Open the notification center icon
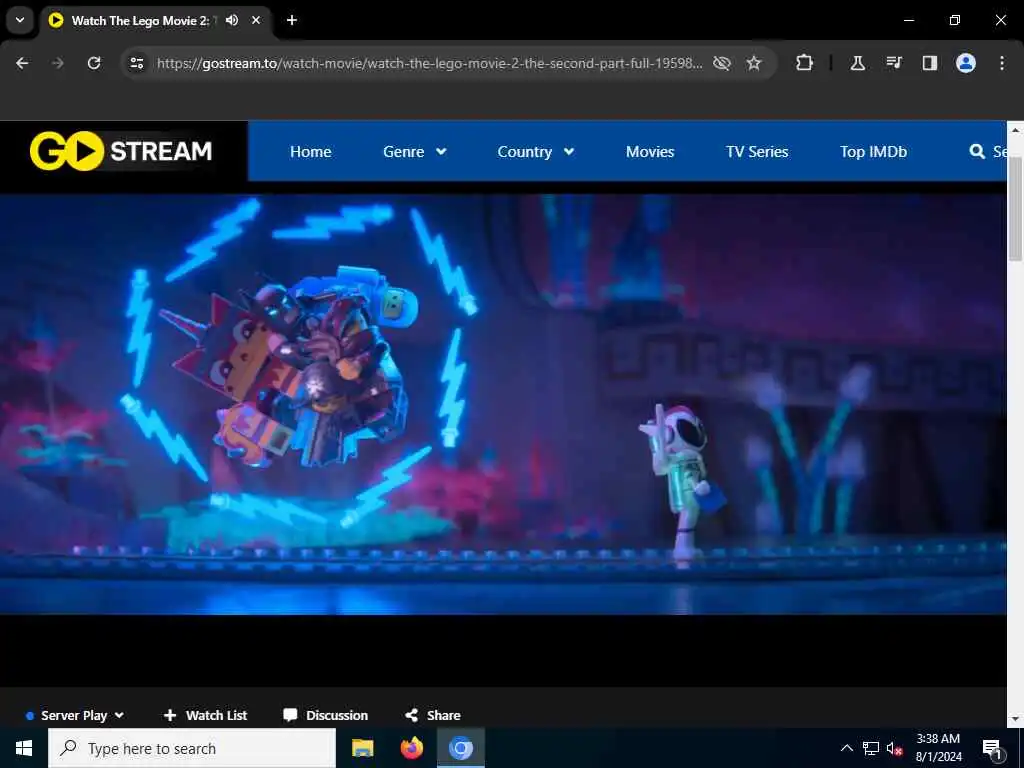The width and height of the screenshot is (1024, 768). pyautogui.click(x=992, y=748)
